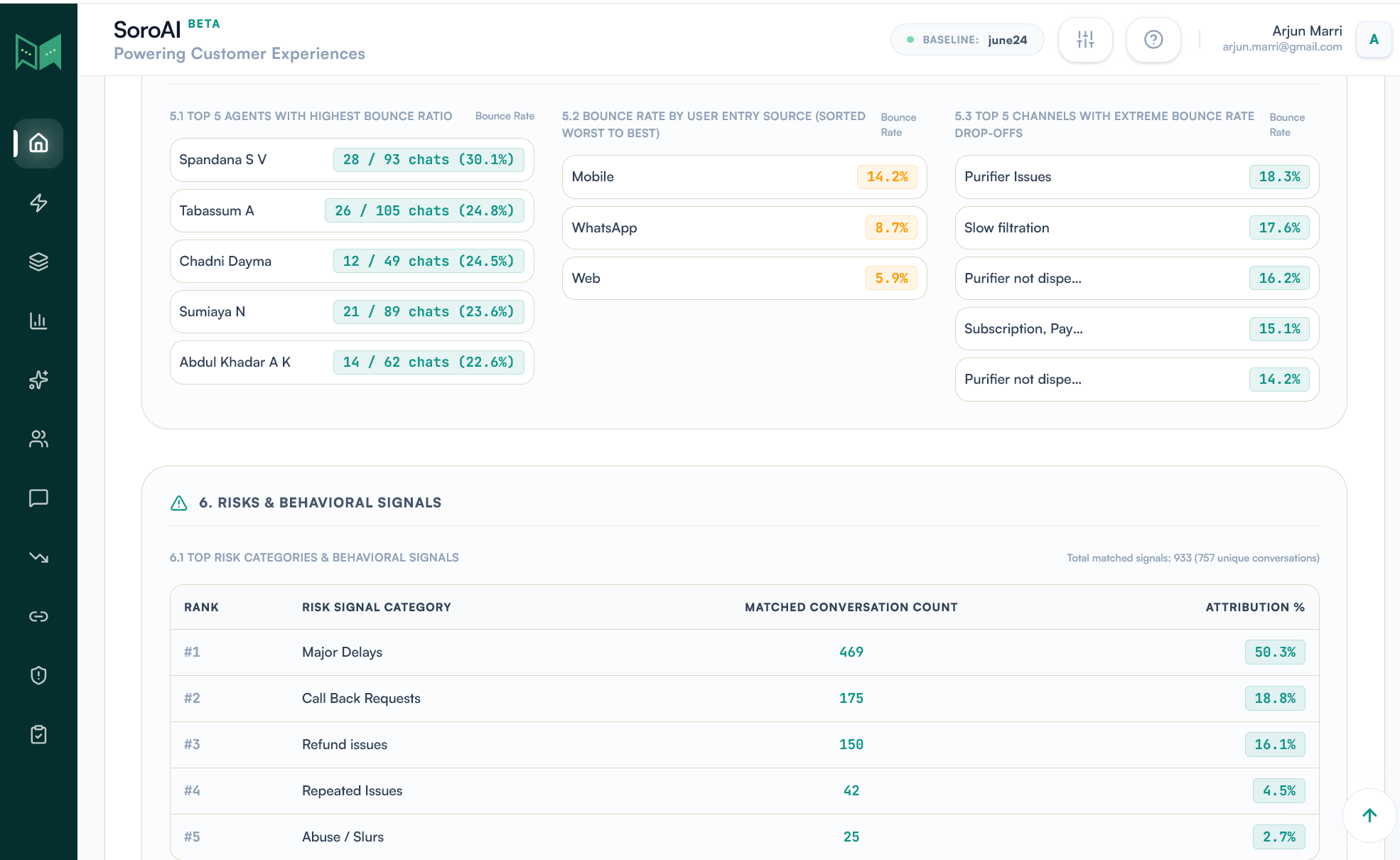
Task: Open the clipboard checklist sidebar icon
Action: click(38, 733)
